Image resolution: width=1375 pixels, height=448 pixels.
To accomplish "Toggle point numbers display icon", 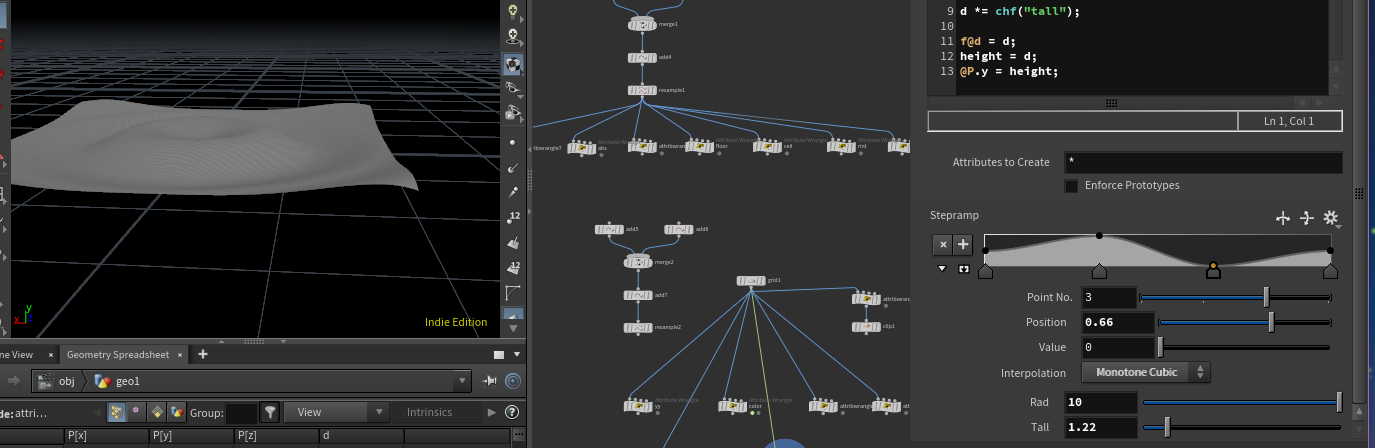I will click(514, 216).
